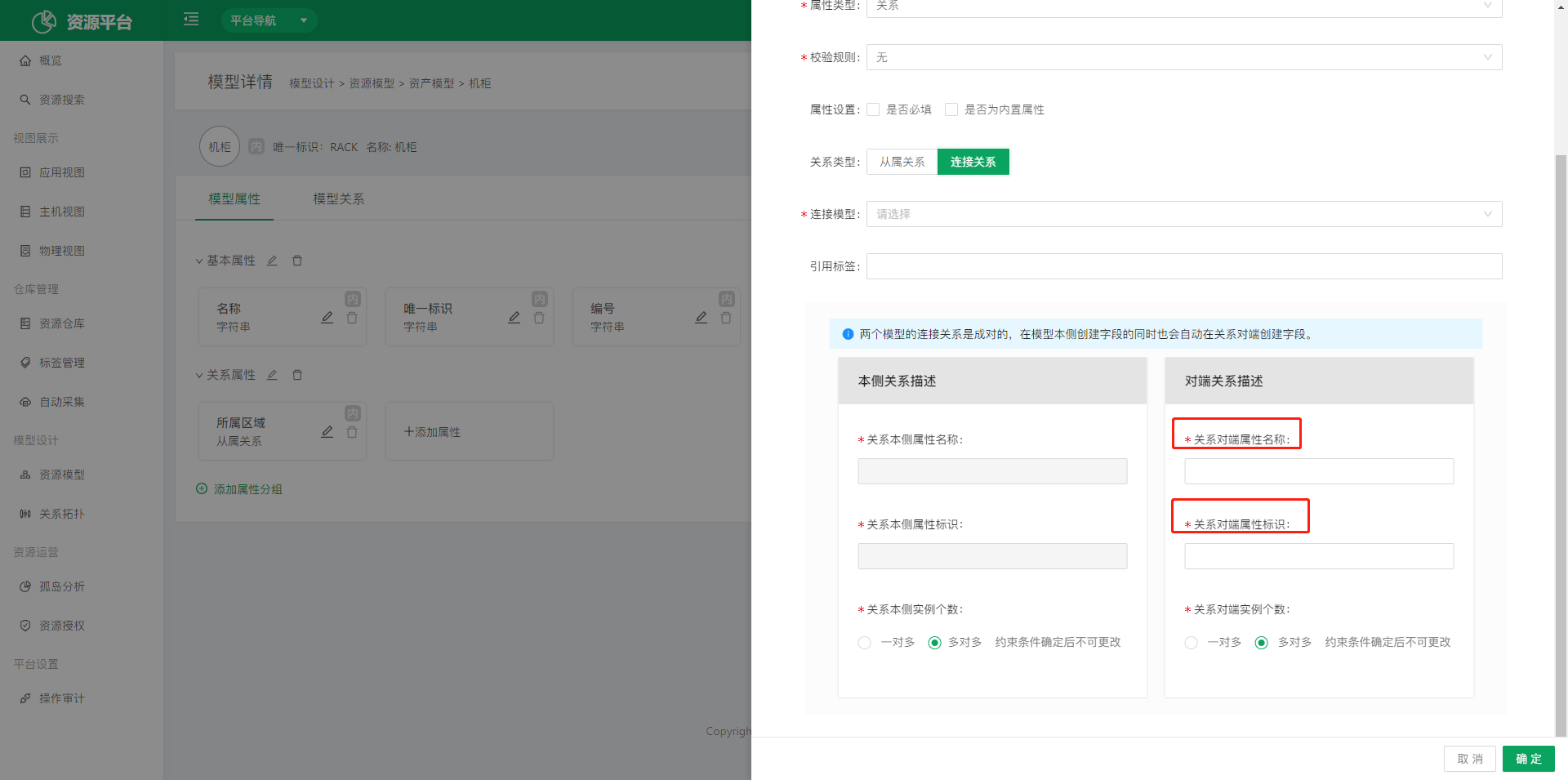
Task: Focus the 关系对端属性名称 input
Action: tap(1319, 471)
